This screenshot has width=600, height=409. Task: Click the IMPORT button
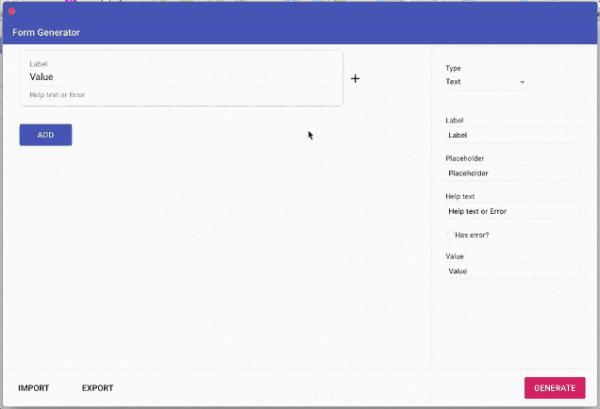tap(34, 388)
